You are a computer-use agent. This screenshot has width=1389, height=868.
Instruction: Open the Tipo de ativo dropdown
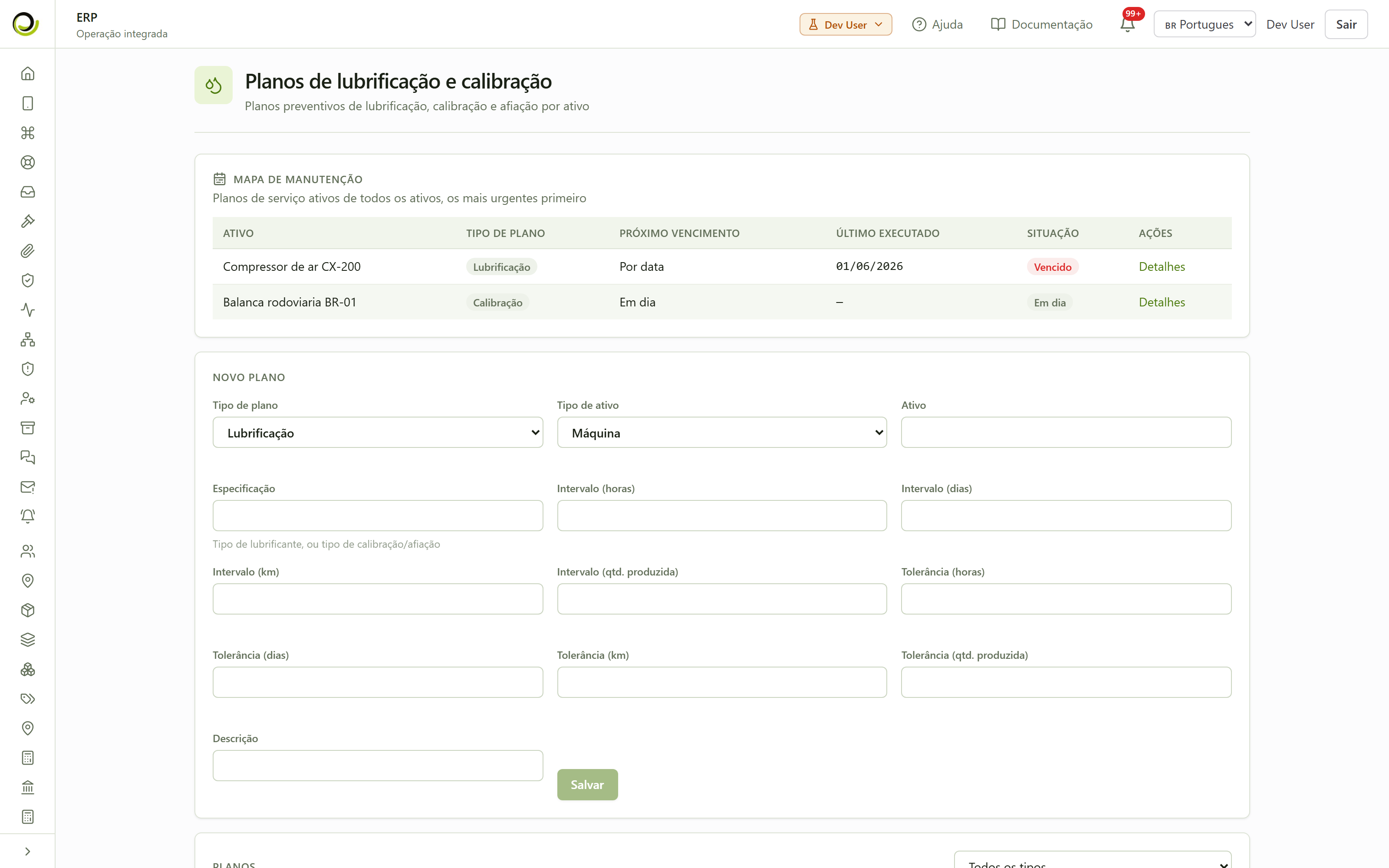721,432
